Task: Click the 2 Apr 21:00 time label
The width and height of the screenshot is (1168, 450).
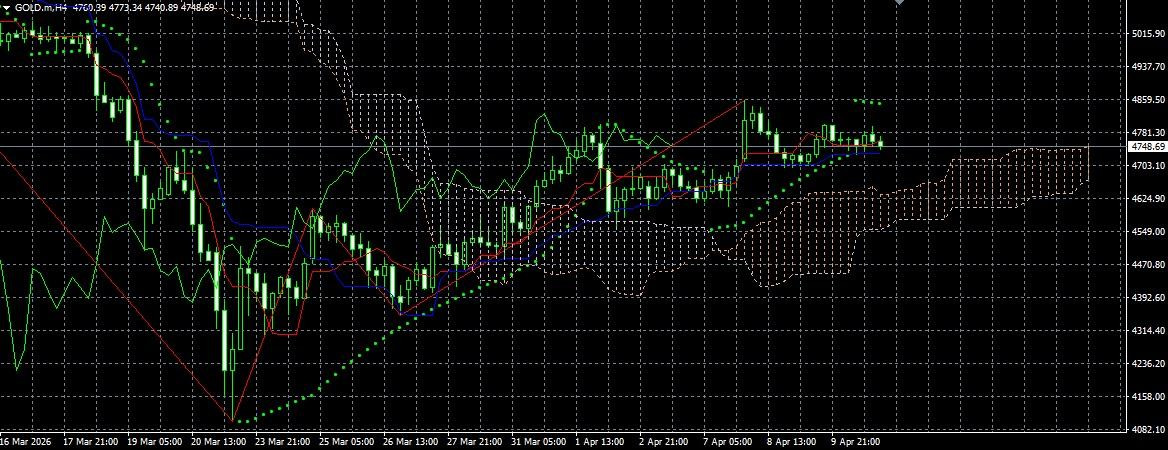Action: [x=665, y=442]
